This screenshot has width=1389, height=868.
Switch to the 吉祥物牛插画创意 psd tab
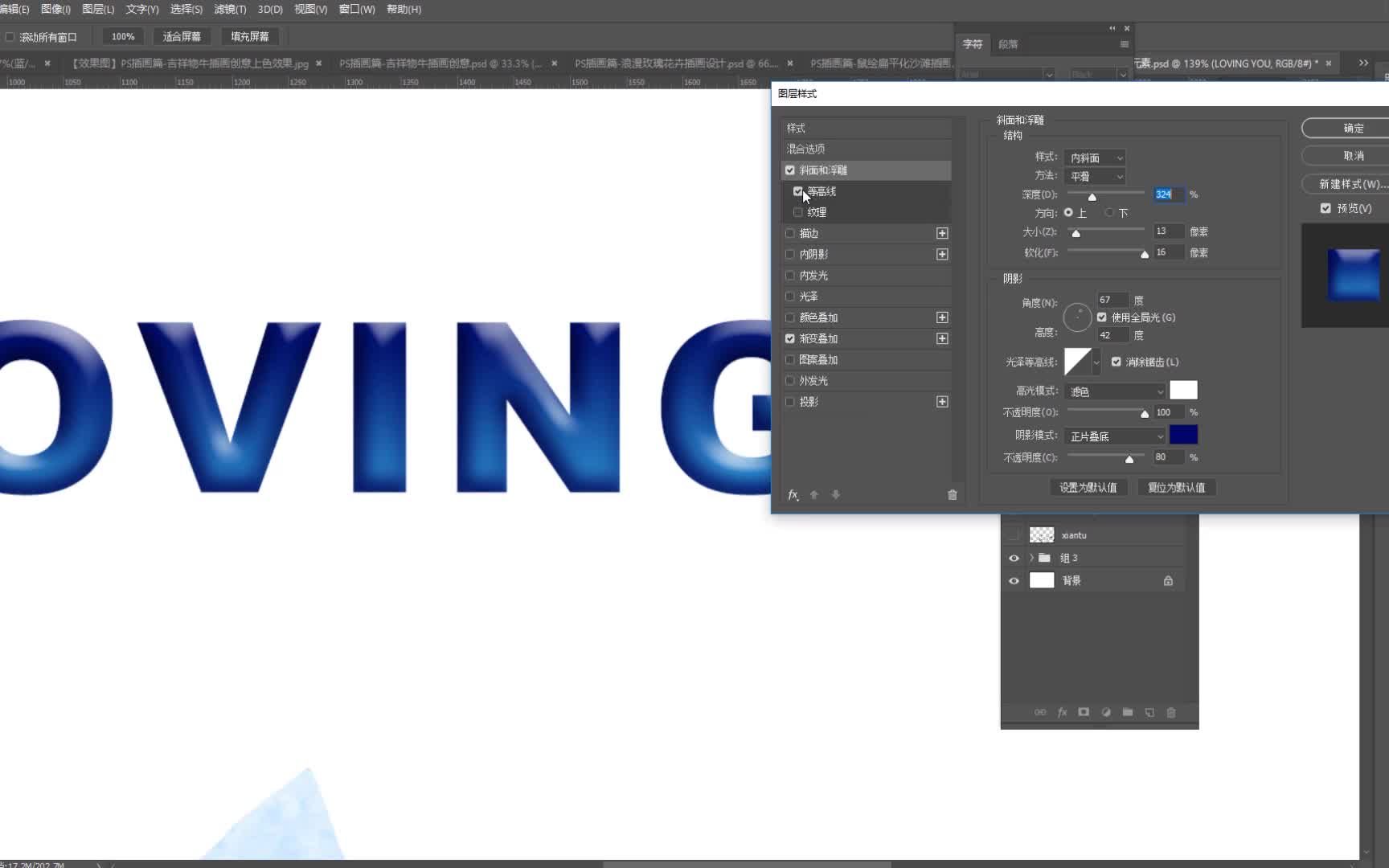tap(440, 63)
